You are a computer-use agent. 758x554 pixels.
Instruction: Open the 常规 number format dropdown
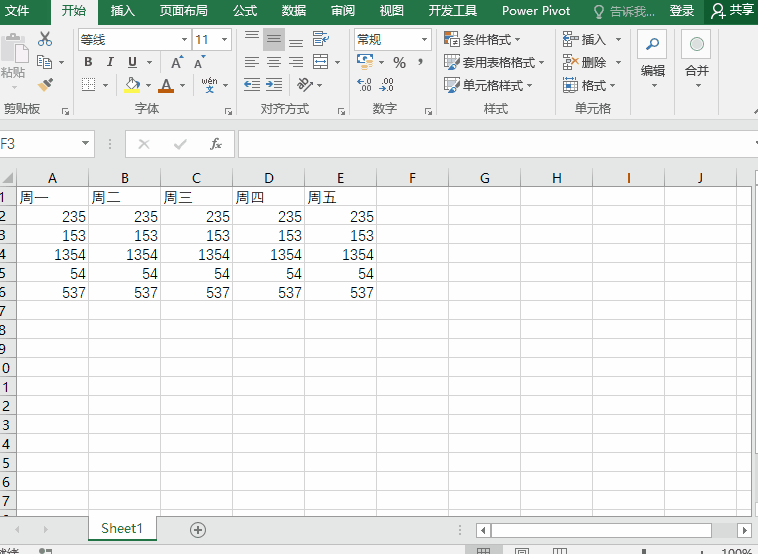coord(424,40)
